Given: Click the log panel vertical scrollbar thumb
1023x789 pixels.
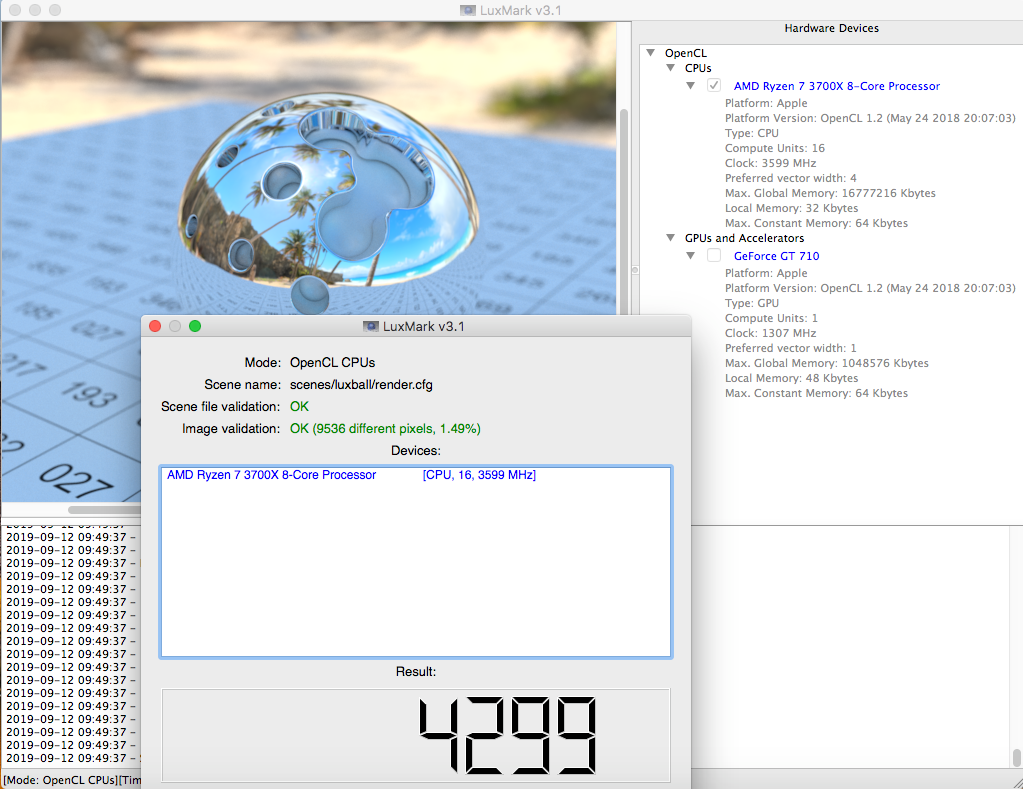Looking at the screenshot, I should [x=1016, y=758].
